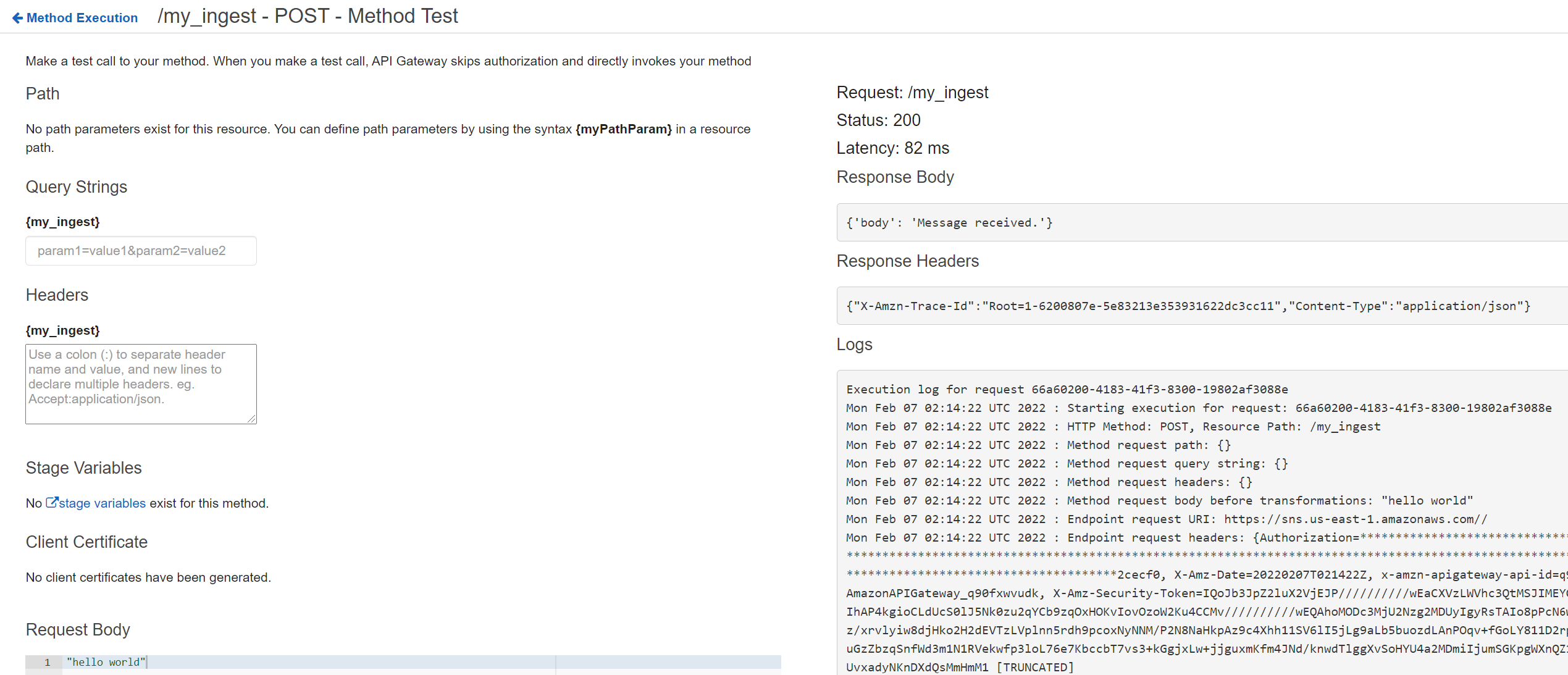Click the Endpoint request URI log line
Viewport: 1568px width, 675px height.
coord(1166,519)
